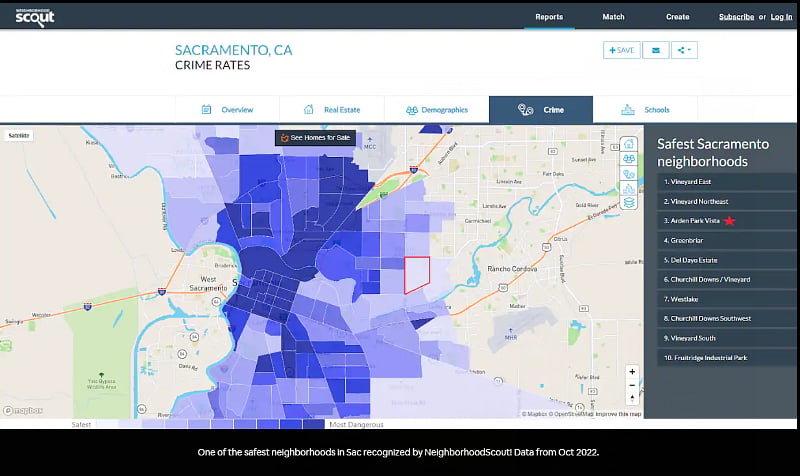The height and width of the screenshot is (476, 800).
Task: Click the house icon on Real Estate tab
Action: click(x=309, y=109)
